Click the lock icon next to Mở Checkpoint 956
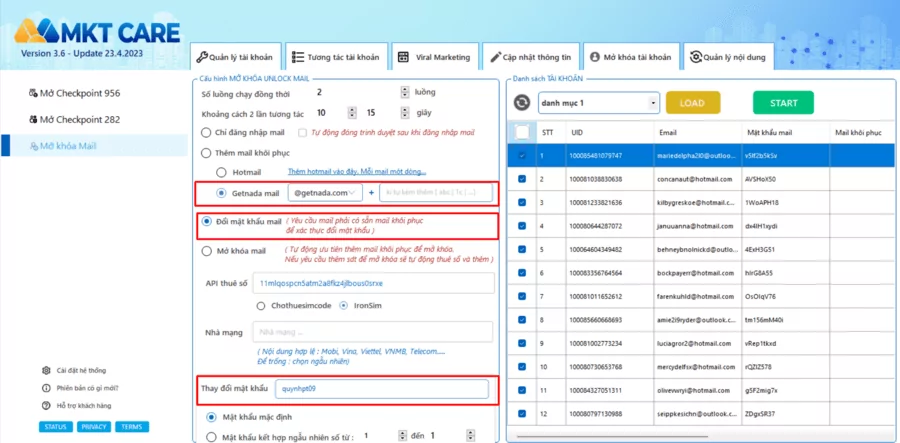The width and height of the screenshot is (900, 443). (x=34, y=93)
